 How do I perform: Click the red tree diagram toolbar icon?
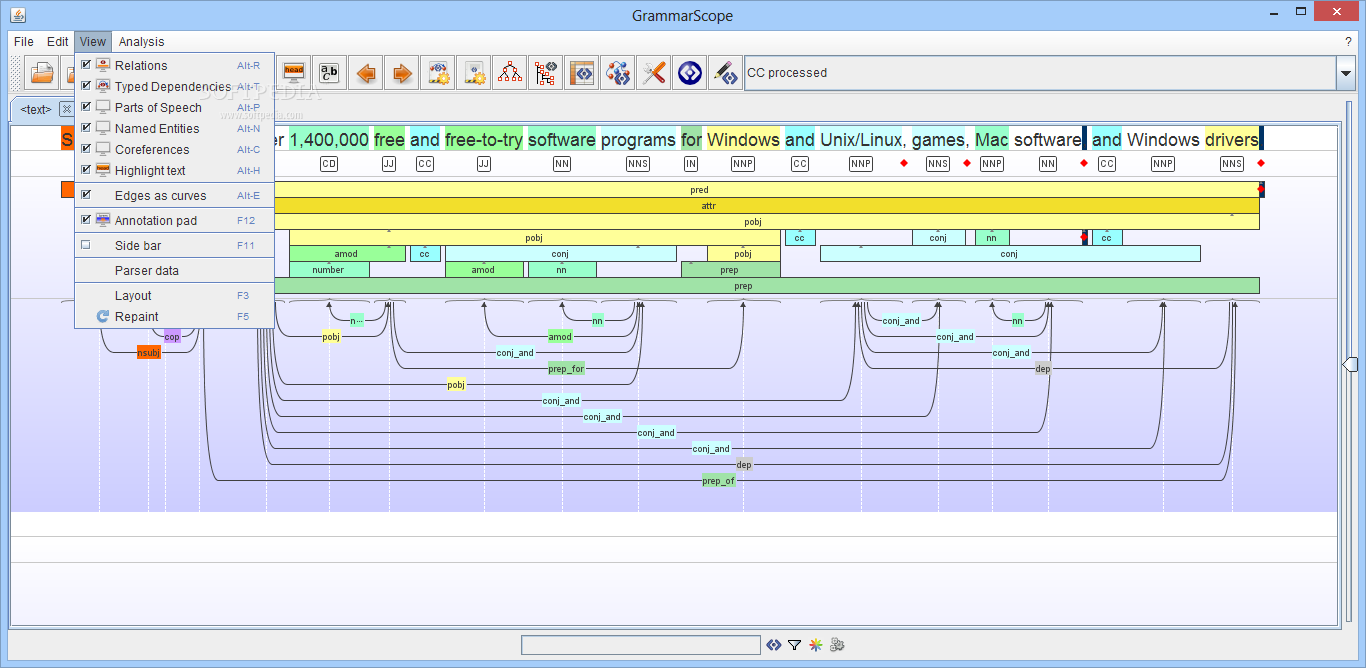[510, 73]
